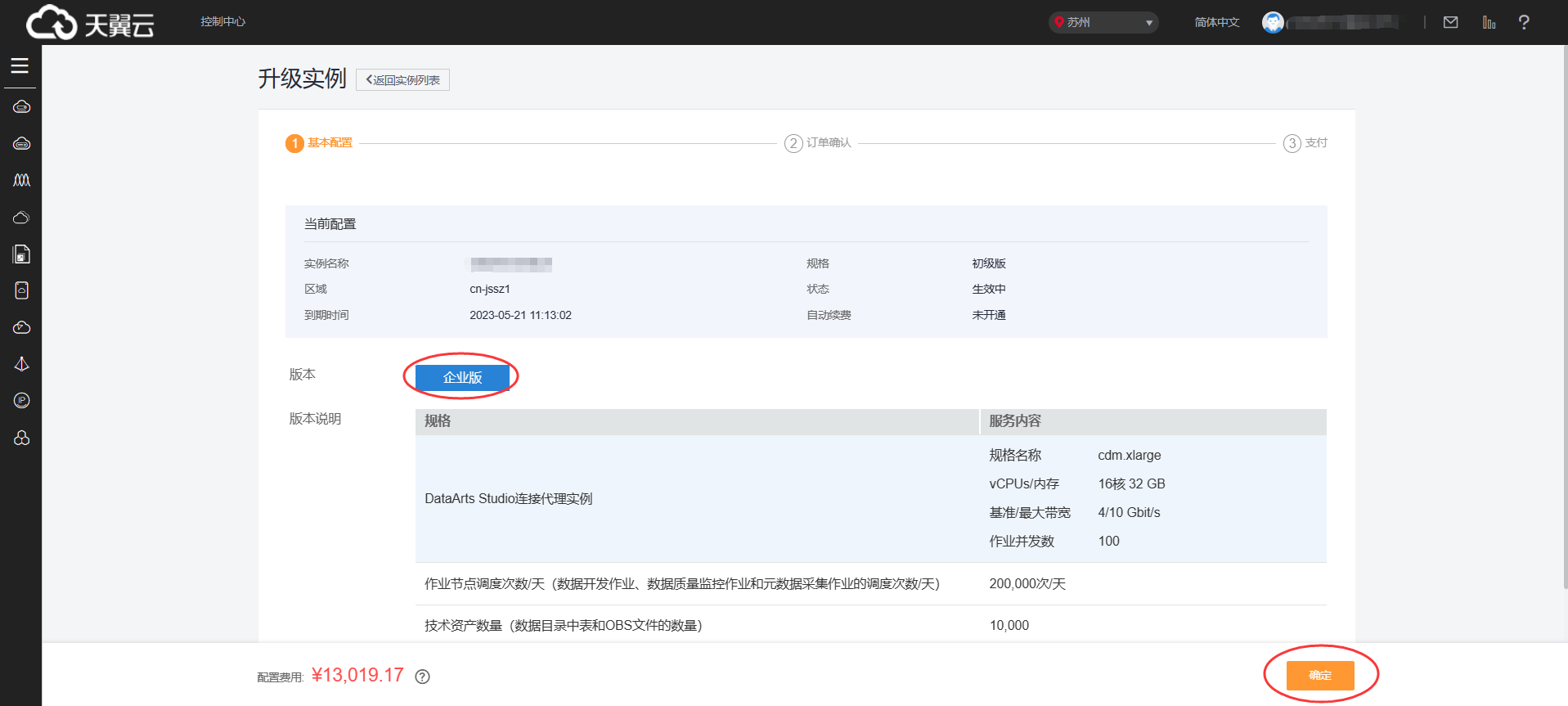Click the mail envelope icon in the header
Screen dimensions: 1568x706
[1450, 22]
